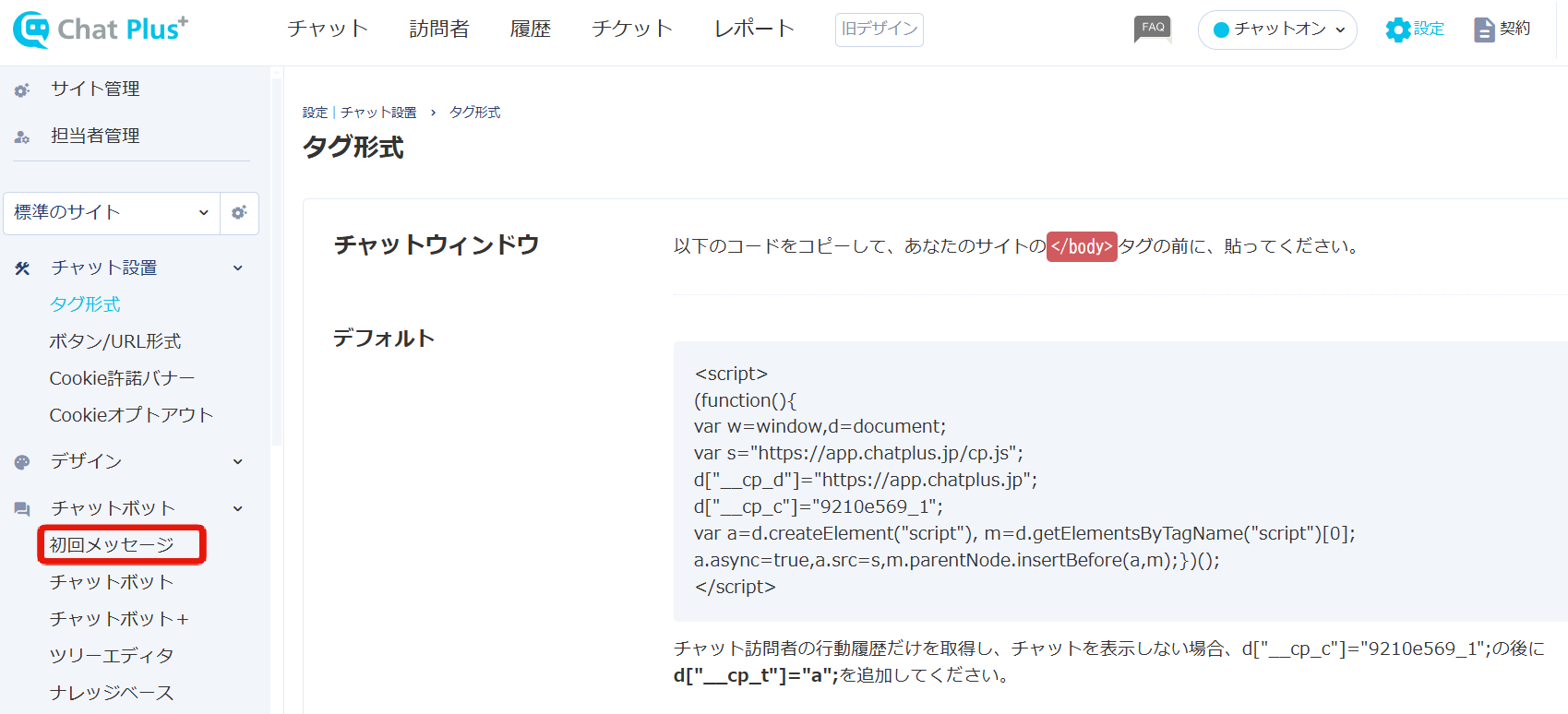Viewport: 1568px width, 714px height.
Task: Open site settings gear beside 標準のサイト
Action: [x=239, y=213]
